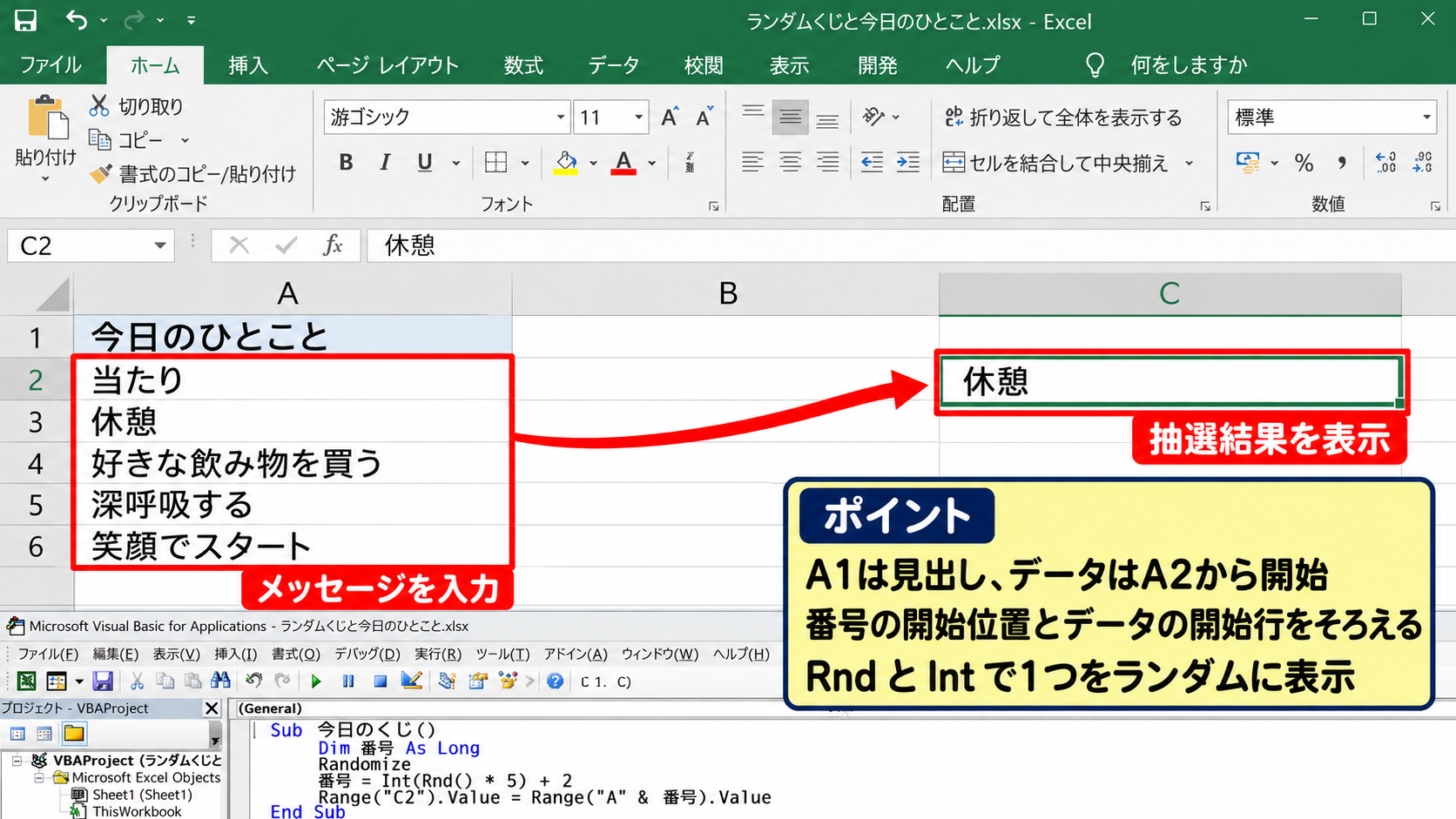Open the 開発 ribbon tab

[877, 65]
